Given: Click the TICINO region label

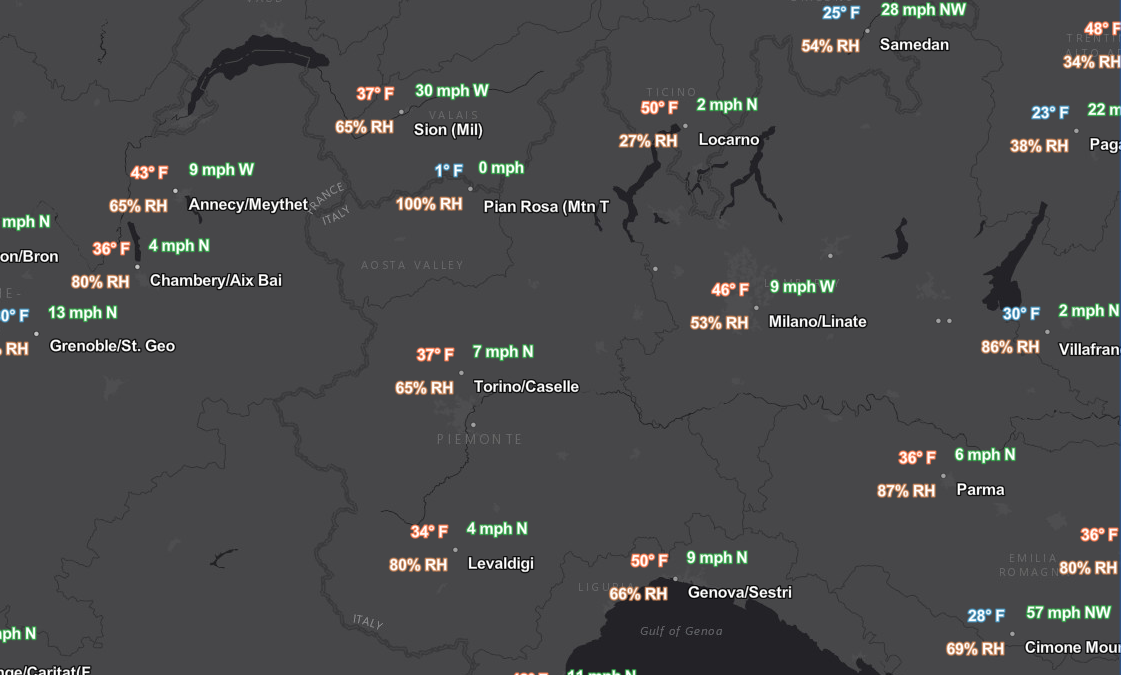Looking at the screenshot, I should [671, 92].
